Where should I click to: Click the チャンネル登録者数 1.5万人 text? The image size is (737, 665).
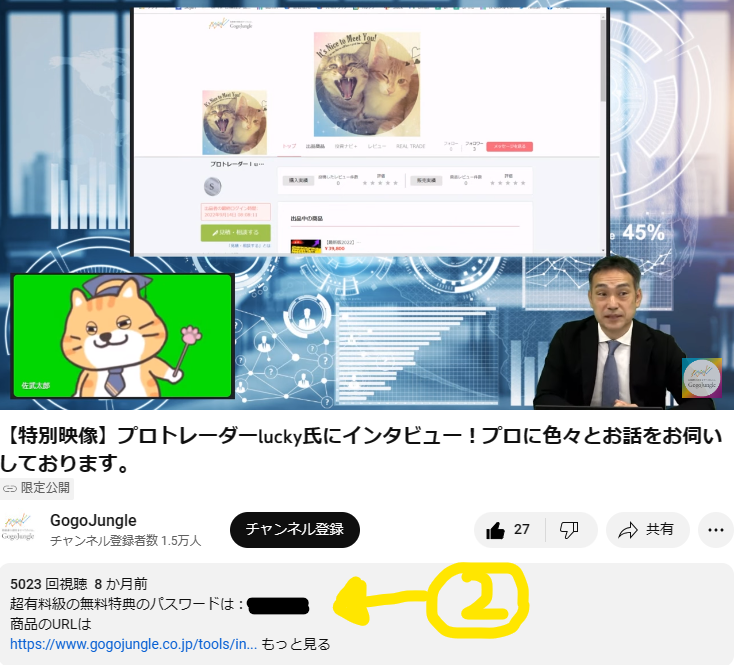pyautogui.click(x=125, y=541)
